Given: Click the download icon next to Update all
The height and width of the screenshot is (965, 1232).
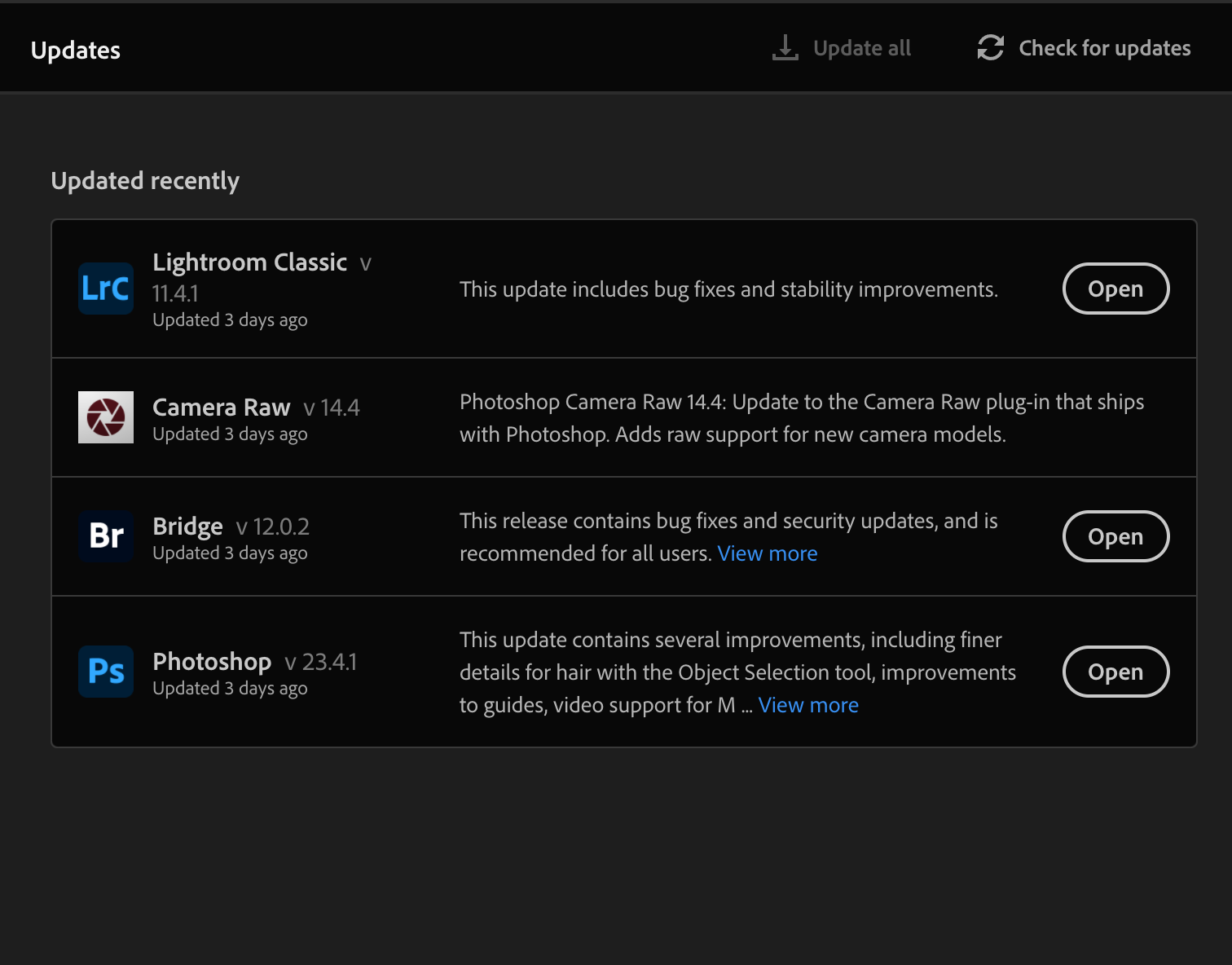Looking at the screenshot, I should tap(784, 47).
